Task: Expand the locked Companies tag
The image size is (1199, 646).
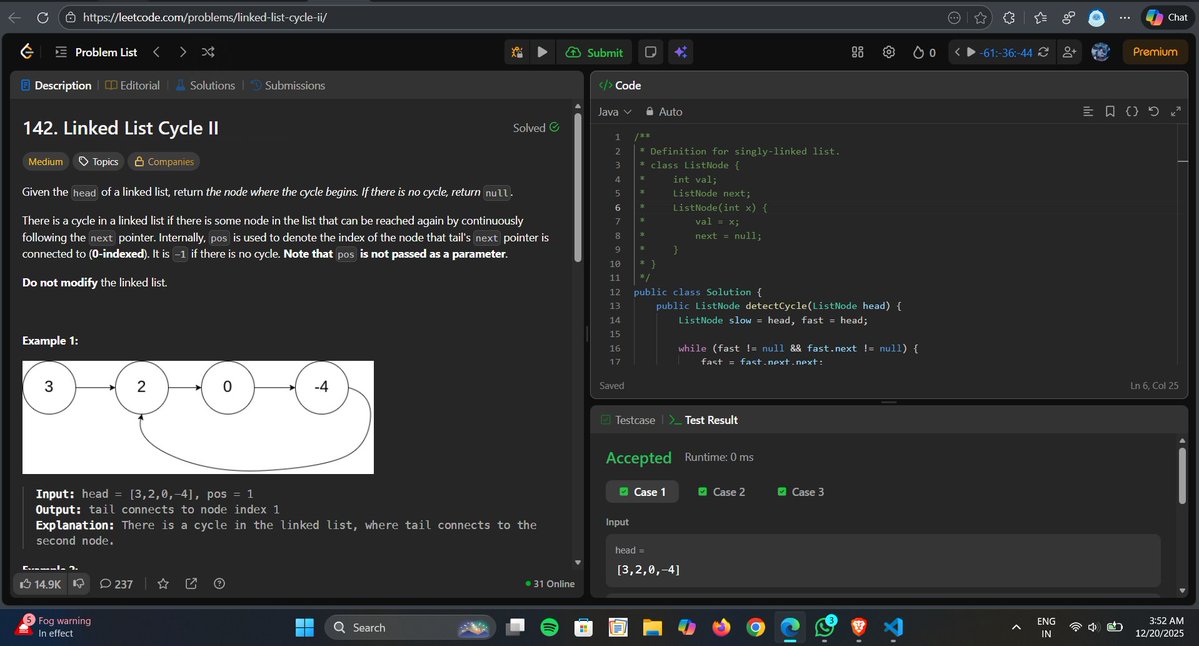Action: 164,161
